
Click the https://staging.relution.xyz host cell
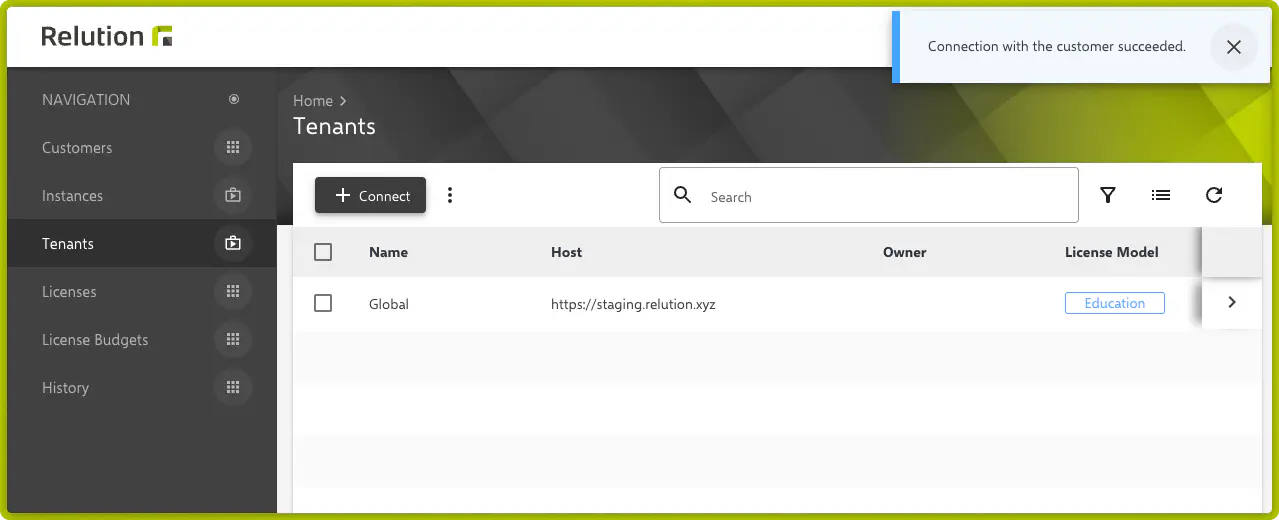[x=633, y=304]
